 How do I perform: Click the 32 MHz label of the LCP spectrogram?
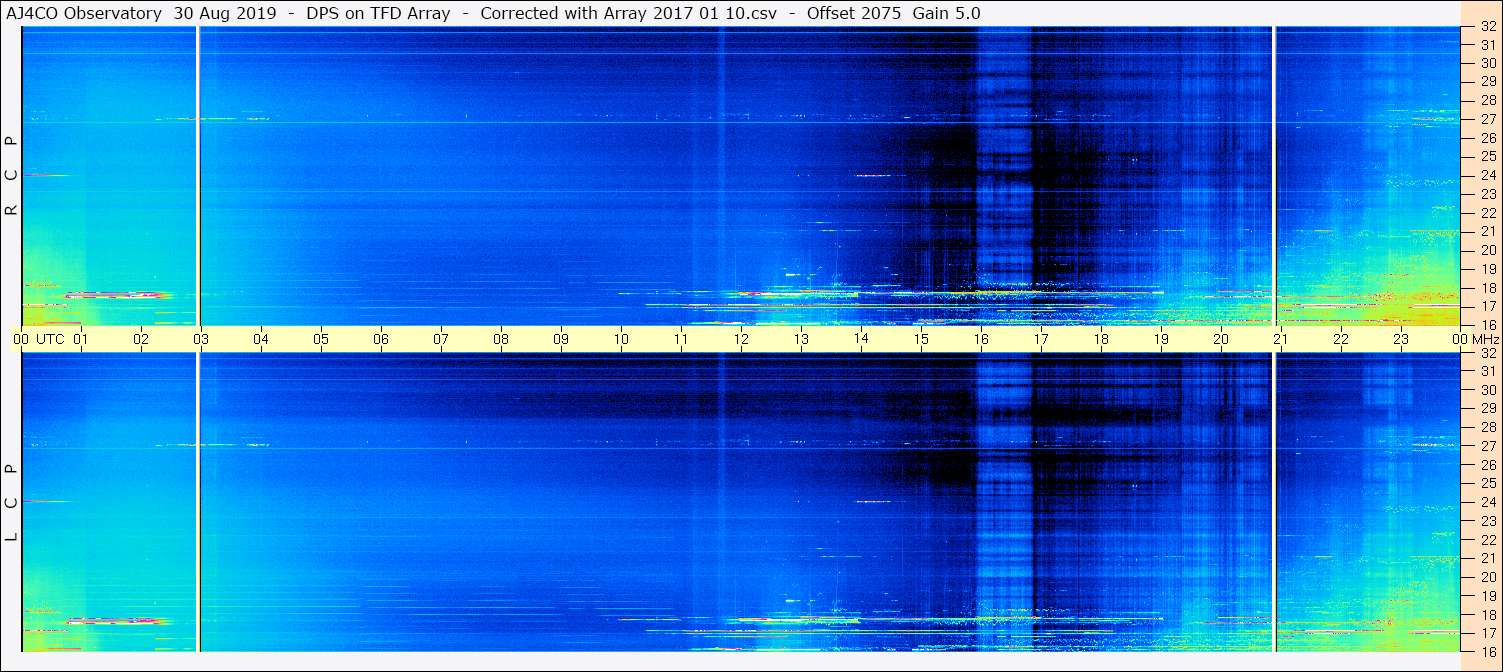1487,353
